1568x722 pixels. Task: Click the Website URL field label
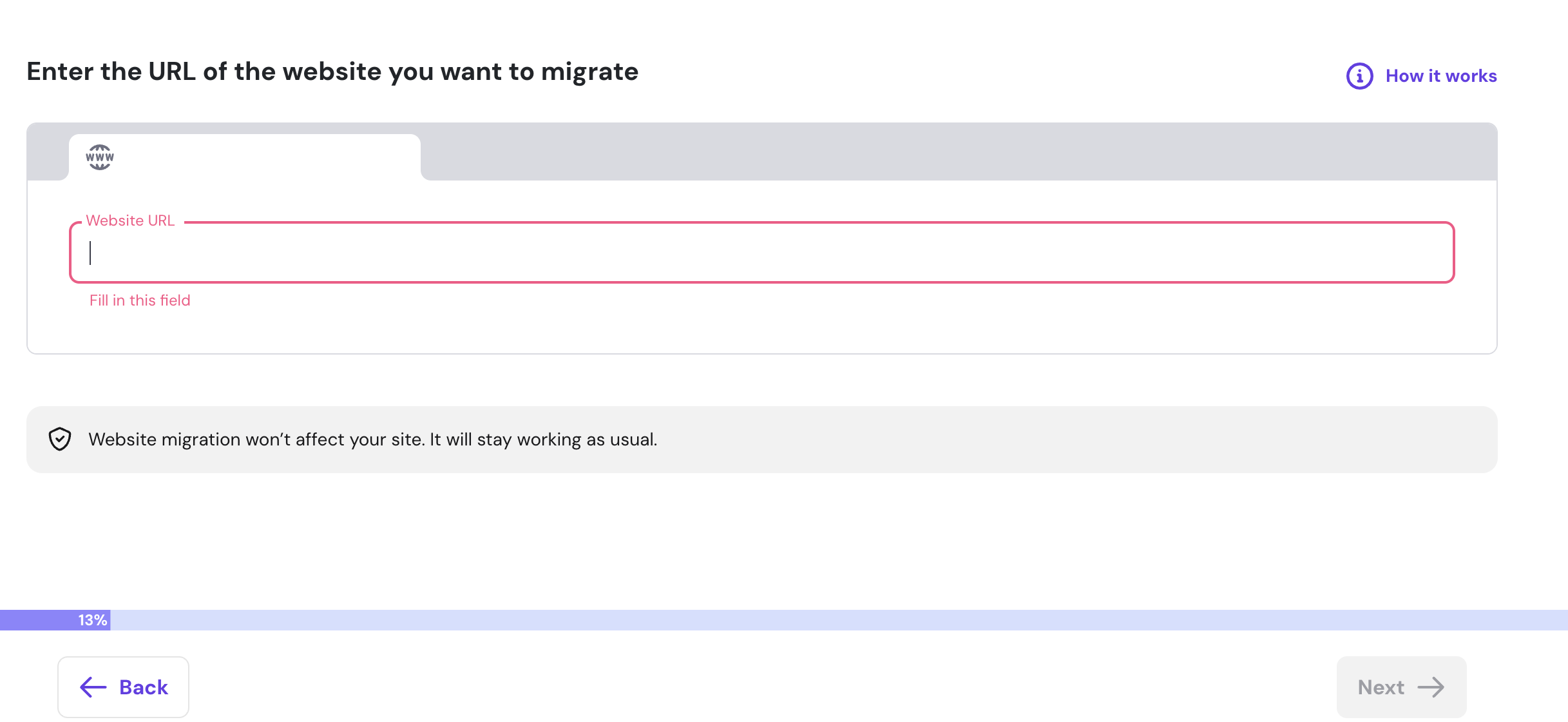pyautogui.click(x=130, y=220)
